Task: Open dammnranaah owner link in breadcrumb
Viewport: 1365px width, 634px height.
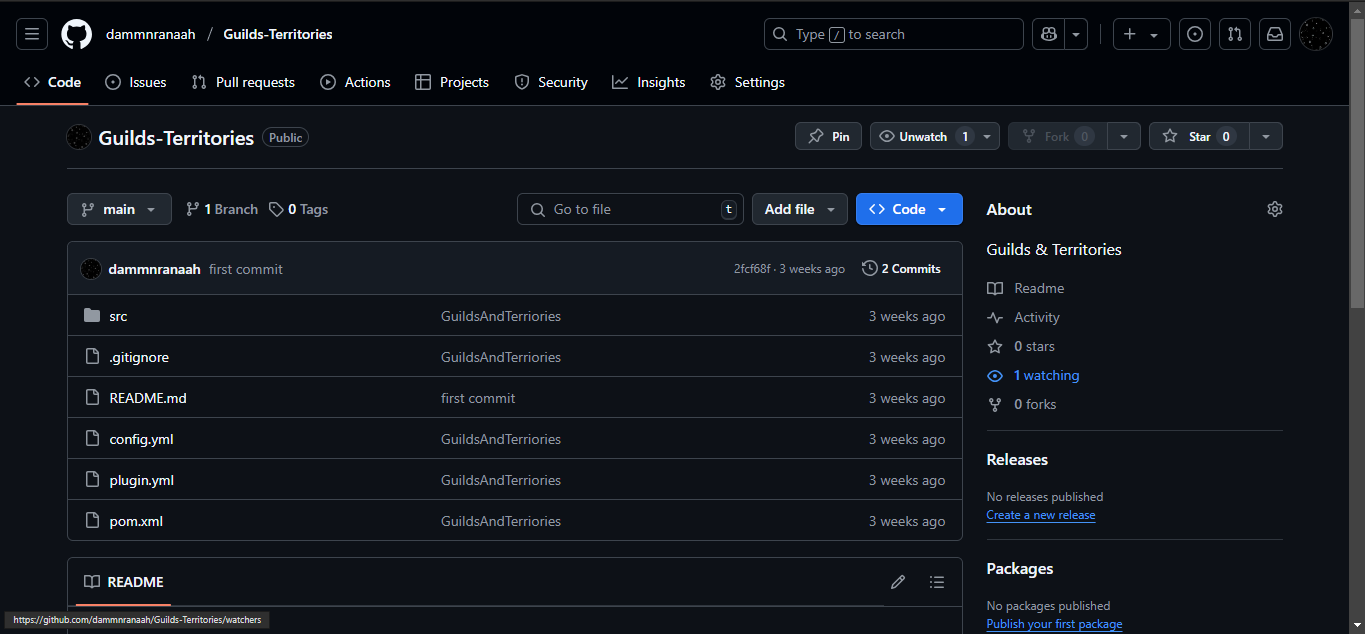Action: tap(151, 34)
